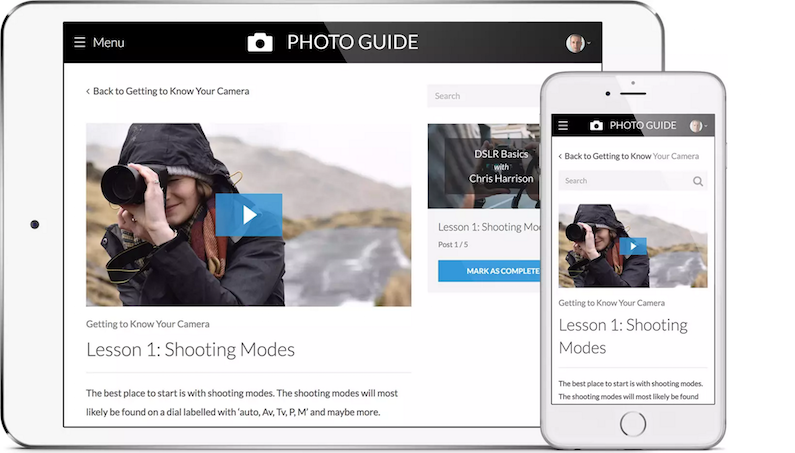The height and width of the screenshot is (453, 795).
Task: Click the tablet 'Lesson 1: Shooting Modes' heading
Action: click(x=191, y=350)
